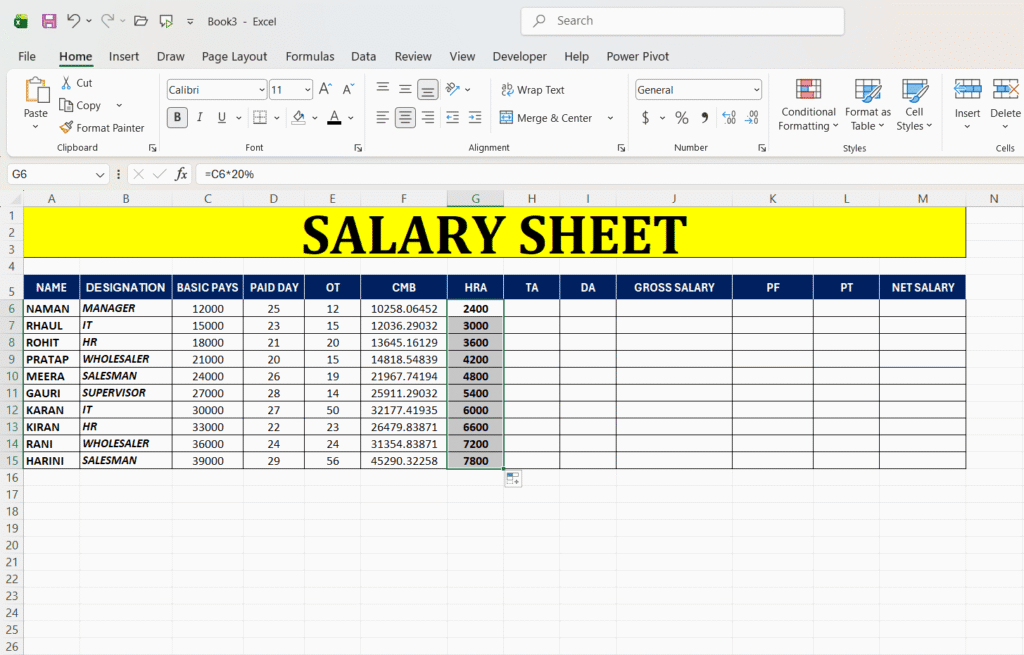The image size is (1024, 655).
Task: Open the File menu
Action: 27,56
